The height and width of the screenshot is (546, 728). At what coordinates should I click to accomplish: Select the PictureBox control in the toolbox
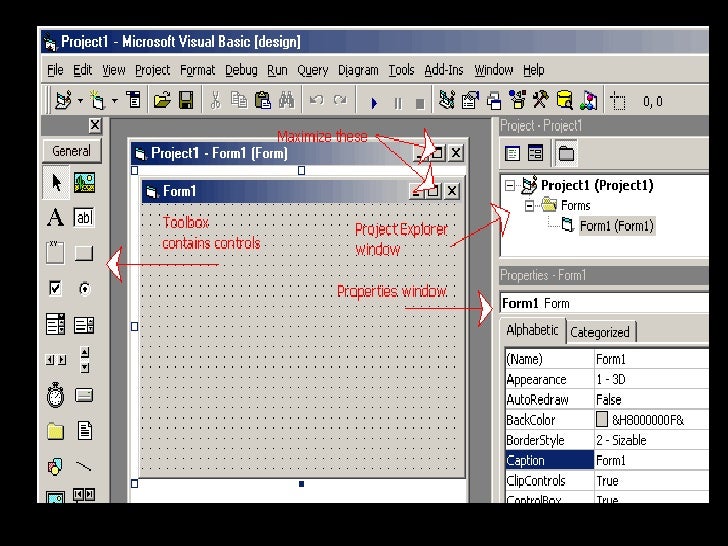(84, 182)
